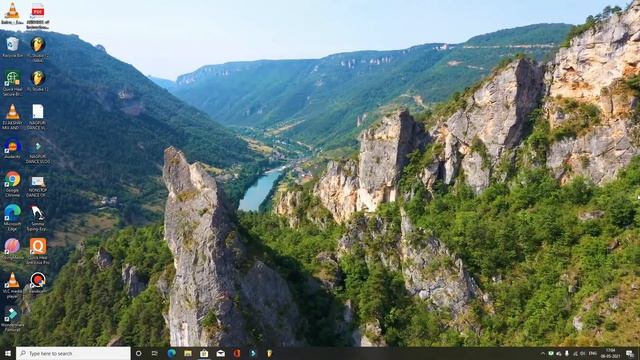The image size is (640, 360).
Task: Open Microsoft Edge from taskbar
Action: [171, 353]
